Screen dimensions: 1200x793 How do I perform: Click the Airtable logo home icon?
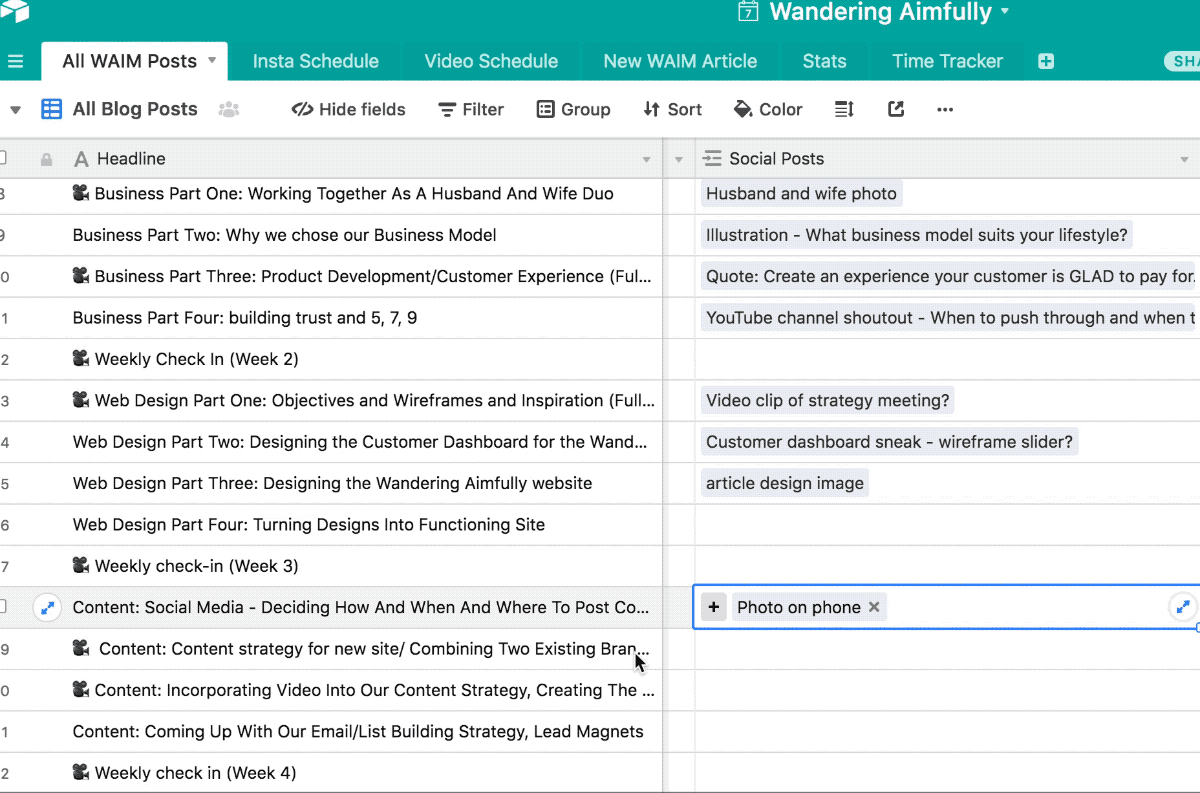pyautogui.click(x=15, y=11)
